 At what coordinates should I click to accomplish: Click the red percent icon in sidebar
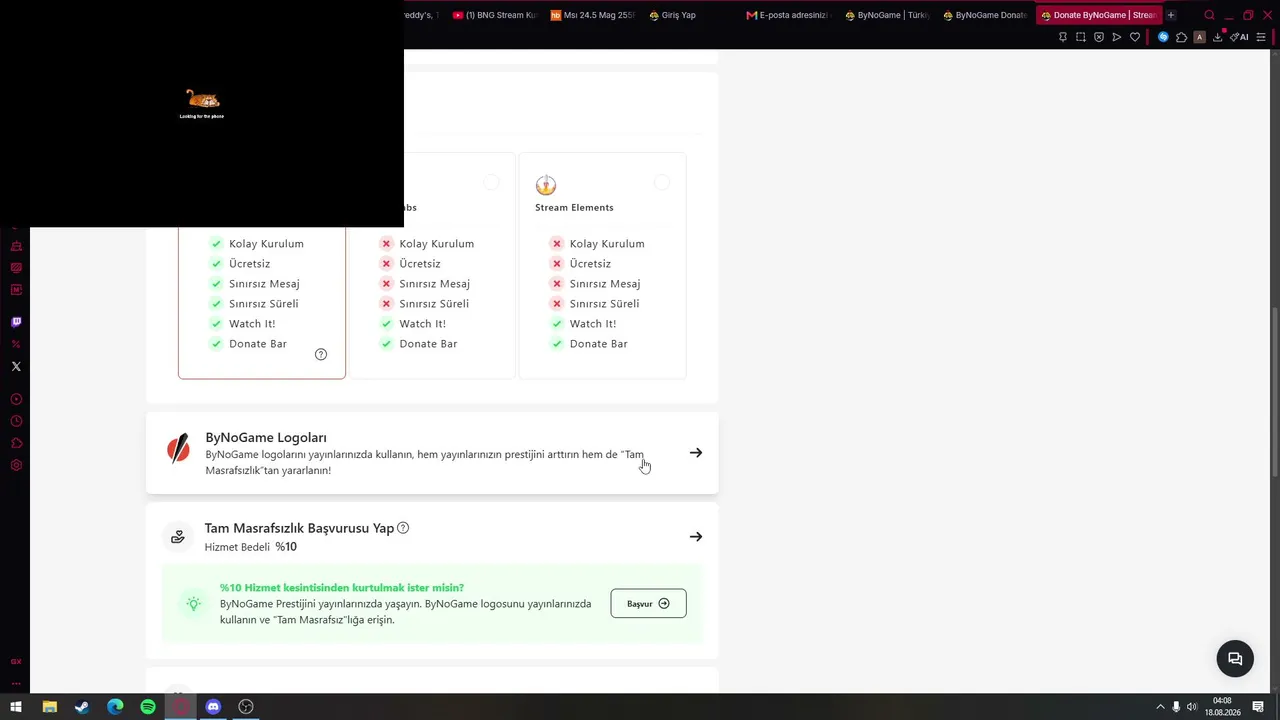tap(16, 344)
